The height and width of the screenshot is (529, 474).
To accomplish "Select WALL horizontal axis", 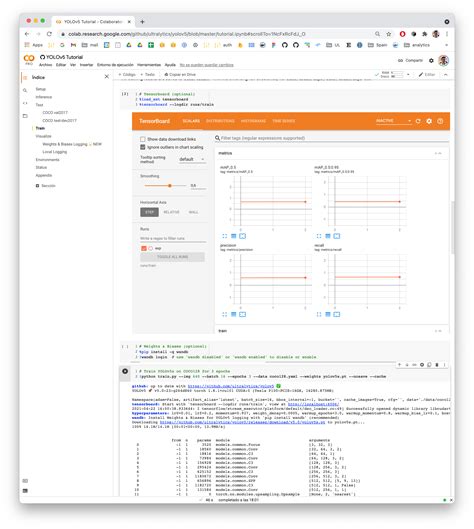I will click(193, 212).
